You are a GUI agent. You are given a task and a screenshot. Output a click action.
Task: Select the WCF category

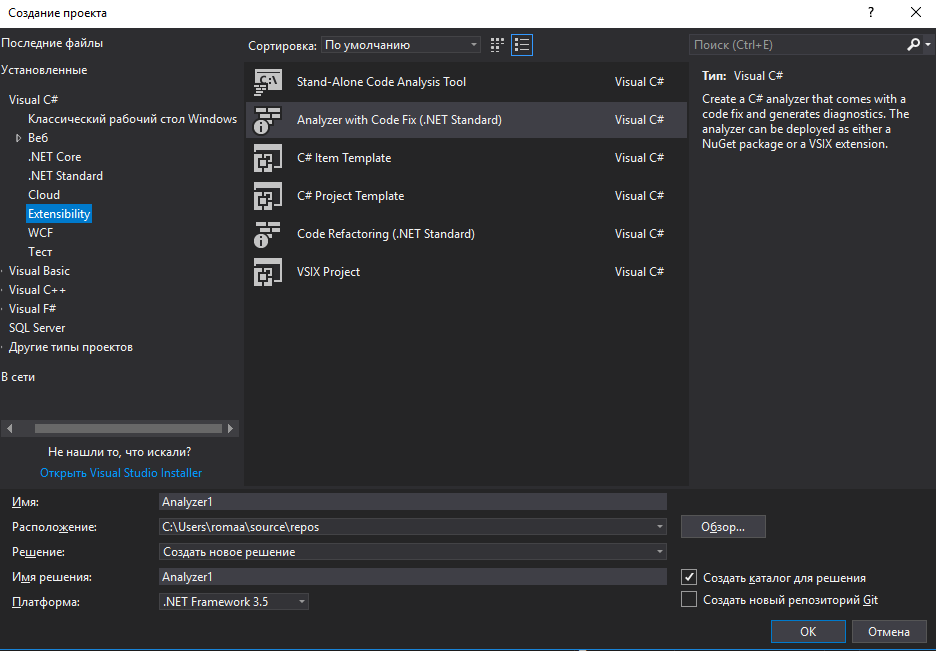(40, 233)
